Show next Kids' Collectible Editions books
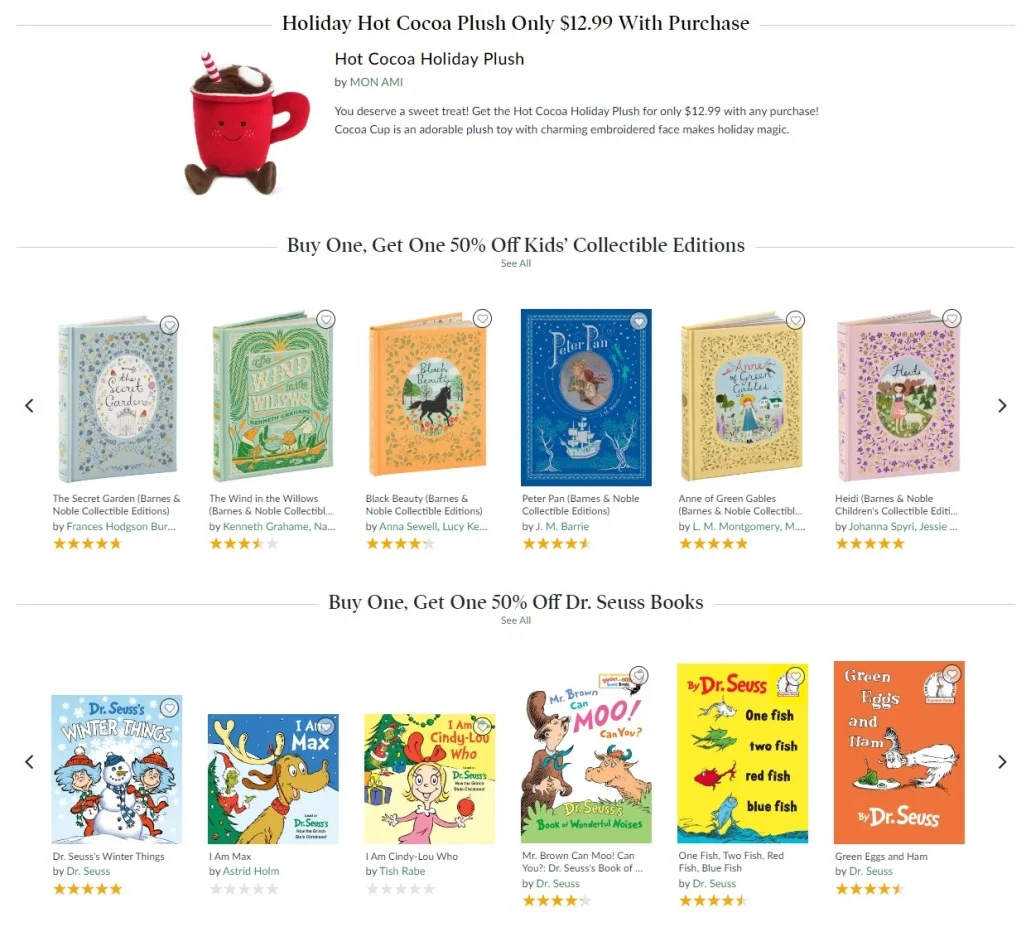Screen dimensions: 1026x927 [x=1002, y=406]
